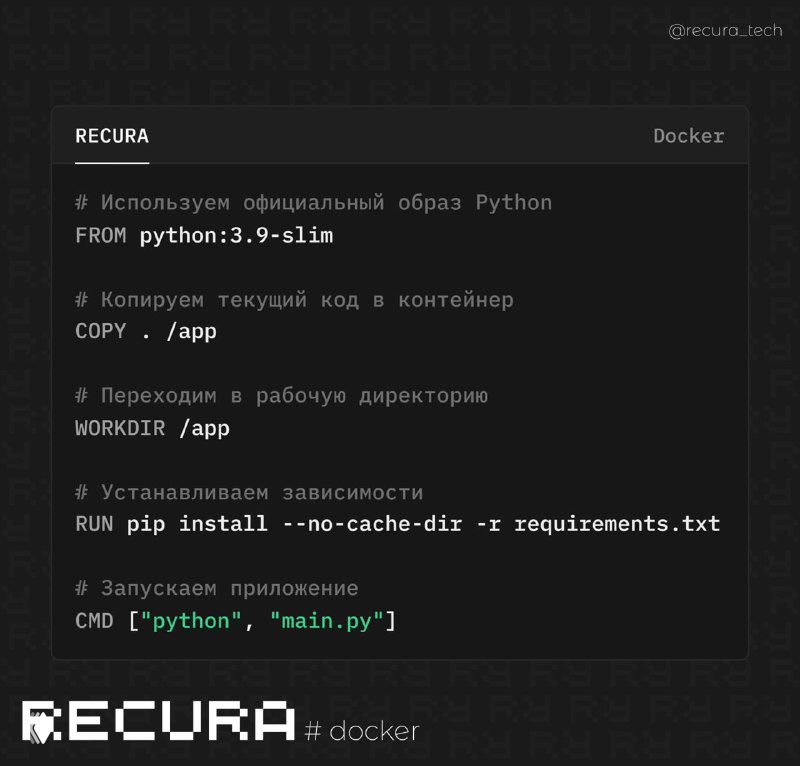The image size is (800, 766).
Task: Click the hash icon before "Переходим в рабочую директорию"
Action: [x=83, y=395]
